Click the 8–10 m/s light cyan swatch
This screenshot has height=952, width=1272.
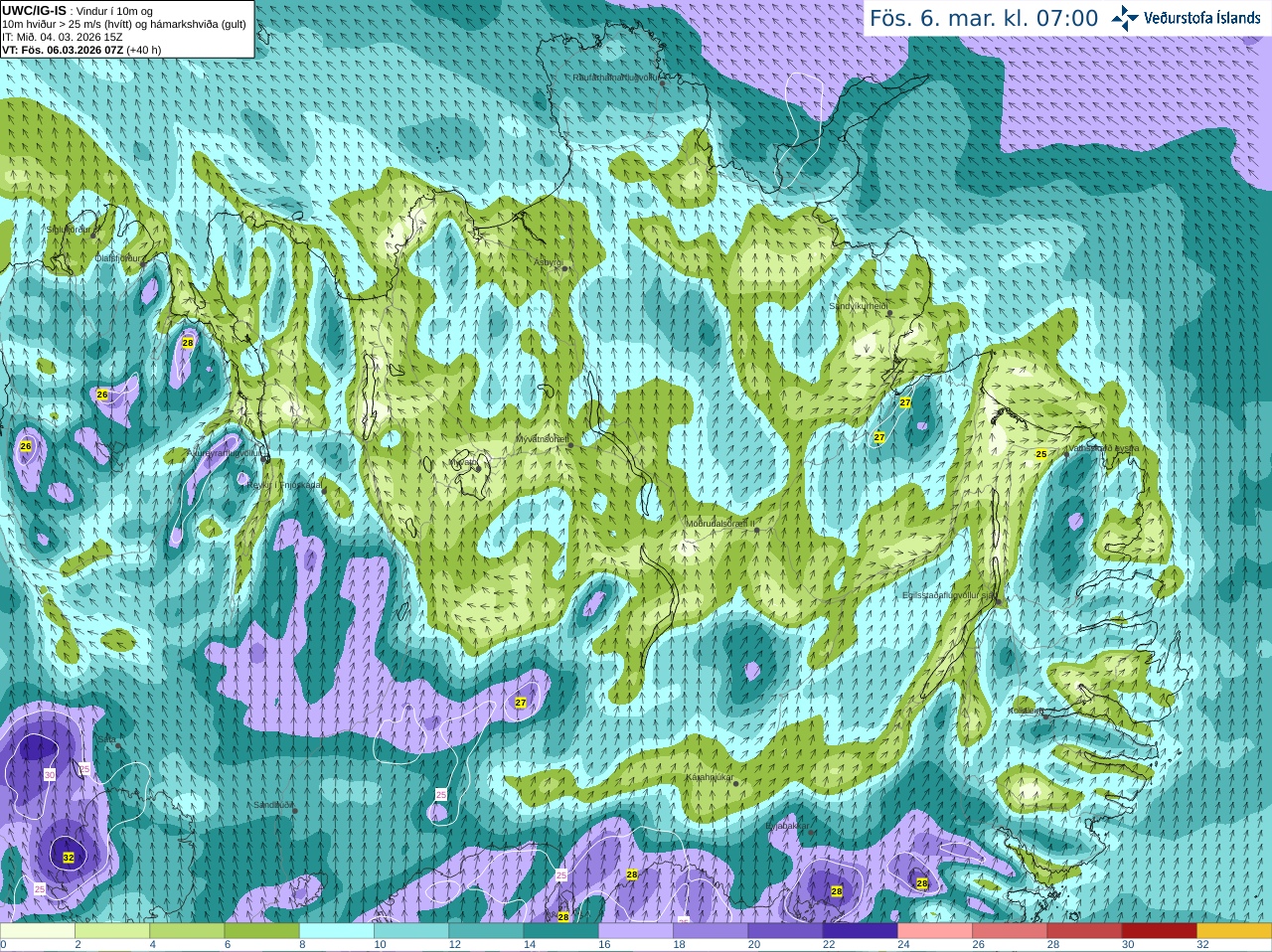(x=337, y=931)
